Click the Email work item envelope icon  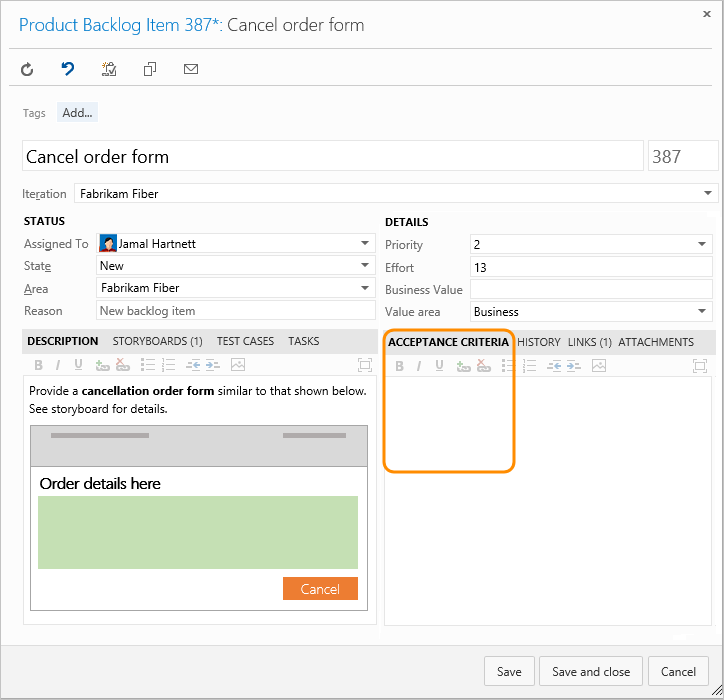point(191,69)
